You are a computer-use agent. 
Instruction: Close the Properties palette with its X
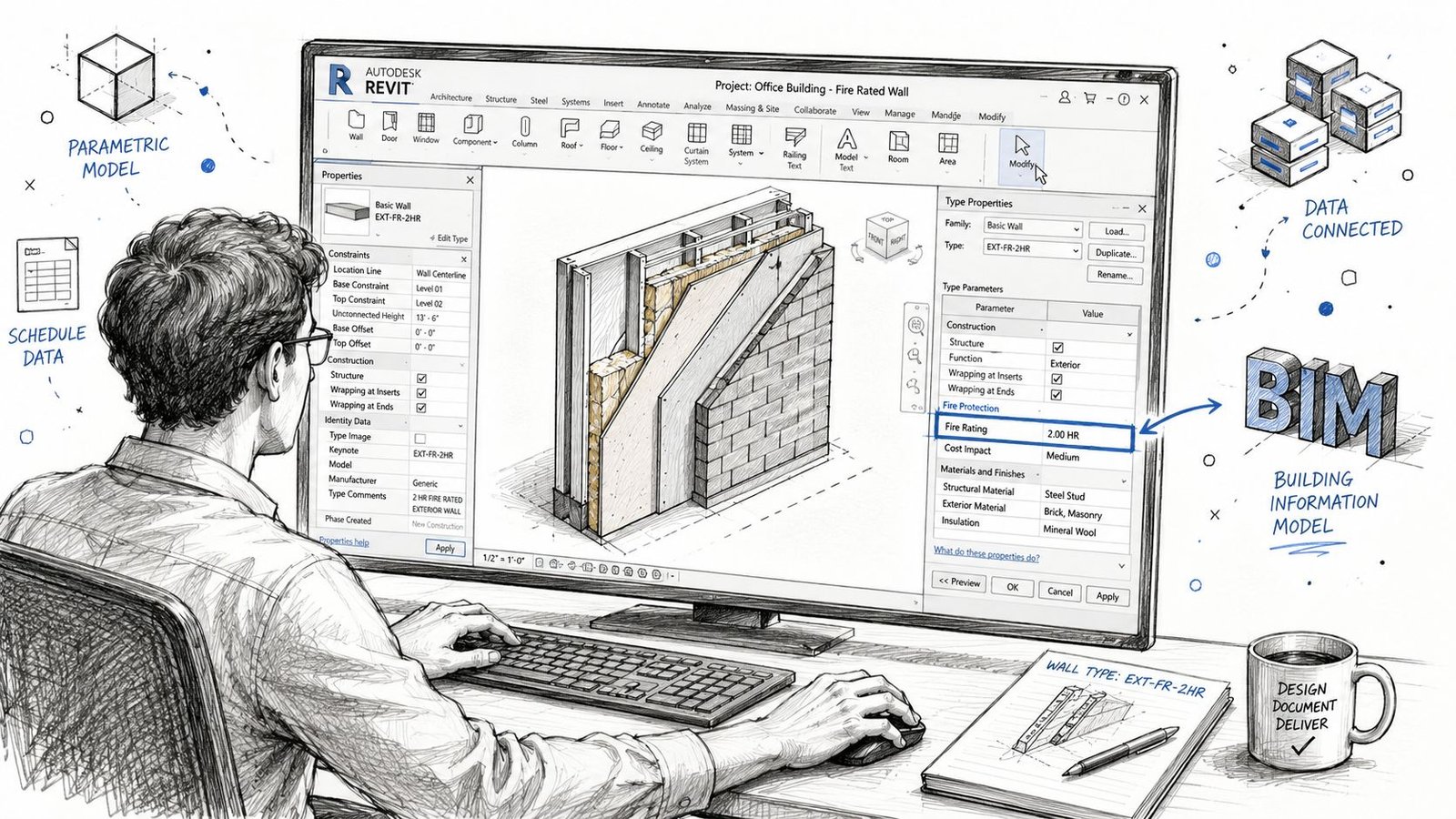click(470, 180)
